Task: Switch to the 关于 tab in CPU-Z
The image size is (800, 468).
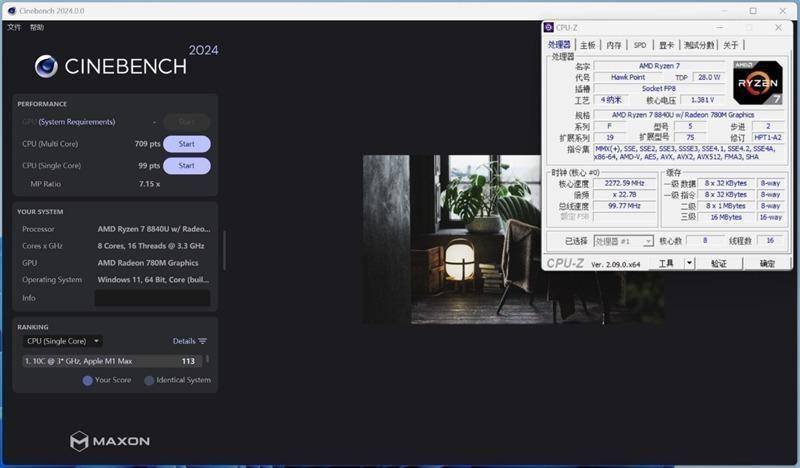Action: (731, 45)
